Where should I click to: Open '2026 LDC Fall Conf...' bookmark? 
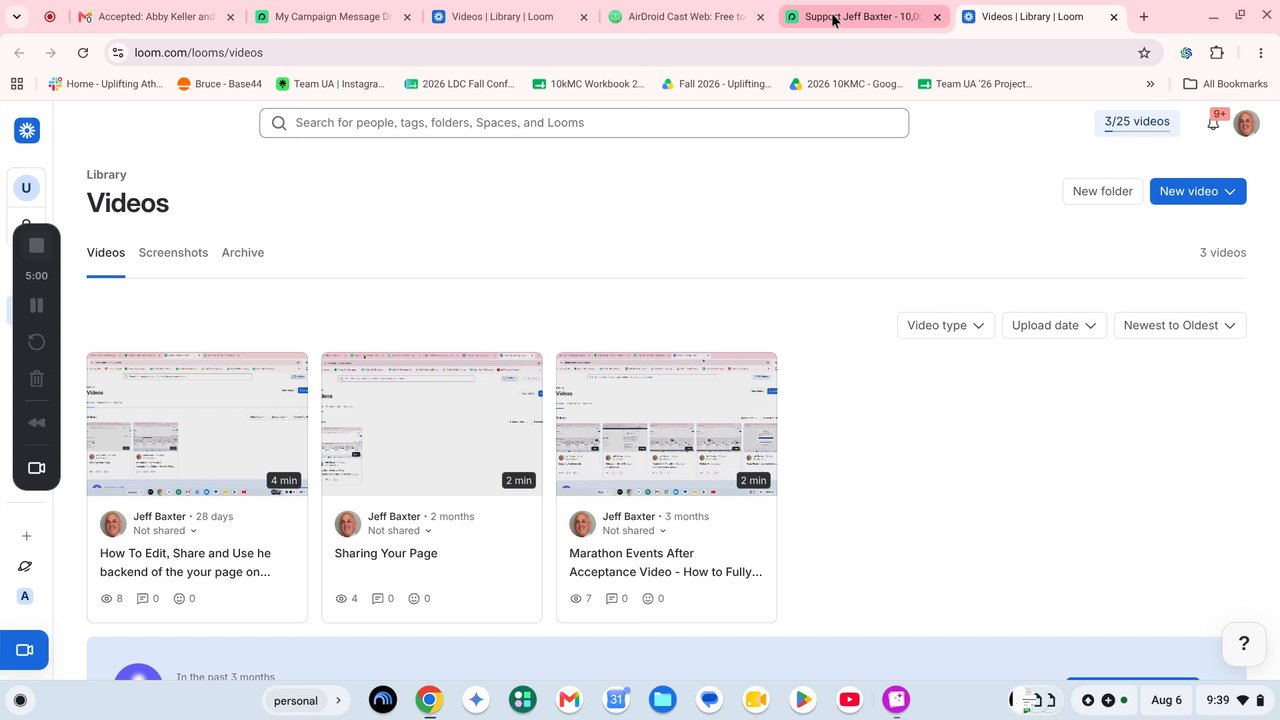[459, 84]
